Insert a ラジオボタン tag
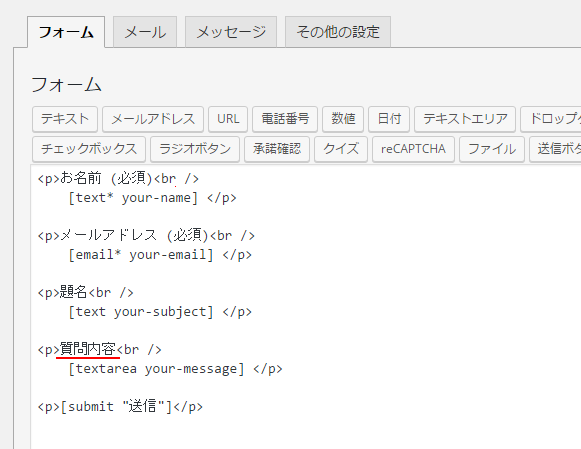The height and width of the screenshot is (449, 581). point(195,149)
